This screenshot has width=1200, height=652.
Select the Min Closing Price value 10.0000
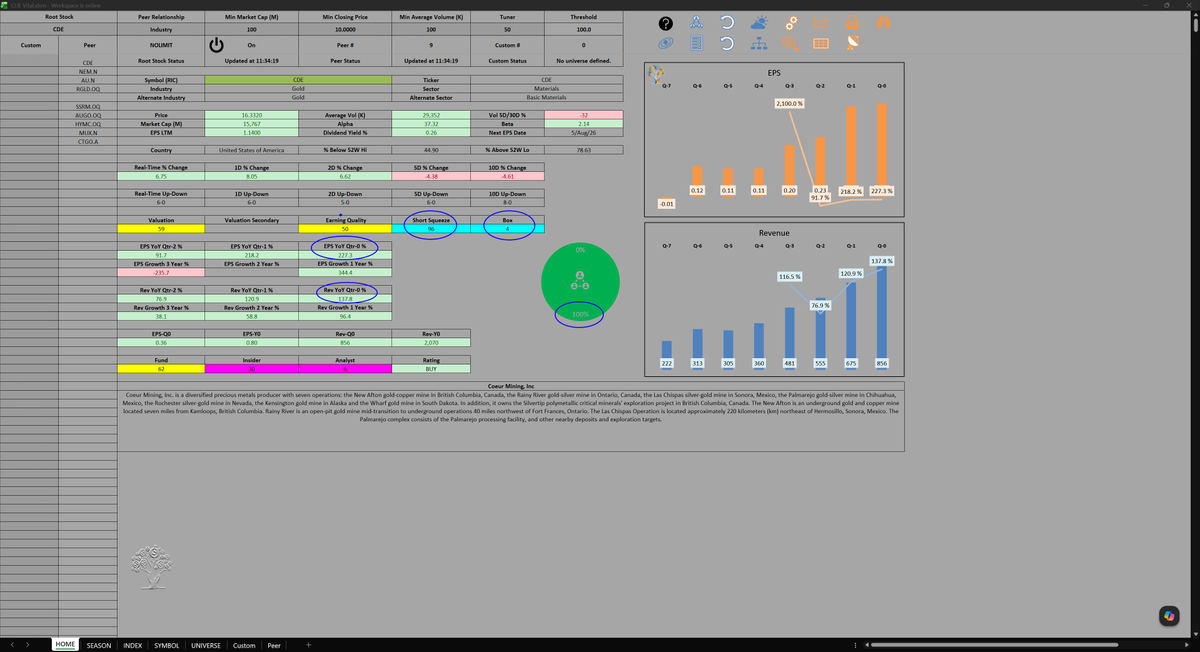(x=345, y=30)
